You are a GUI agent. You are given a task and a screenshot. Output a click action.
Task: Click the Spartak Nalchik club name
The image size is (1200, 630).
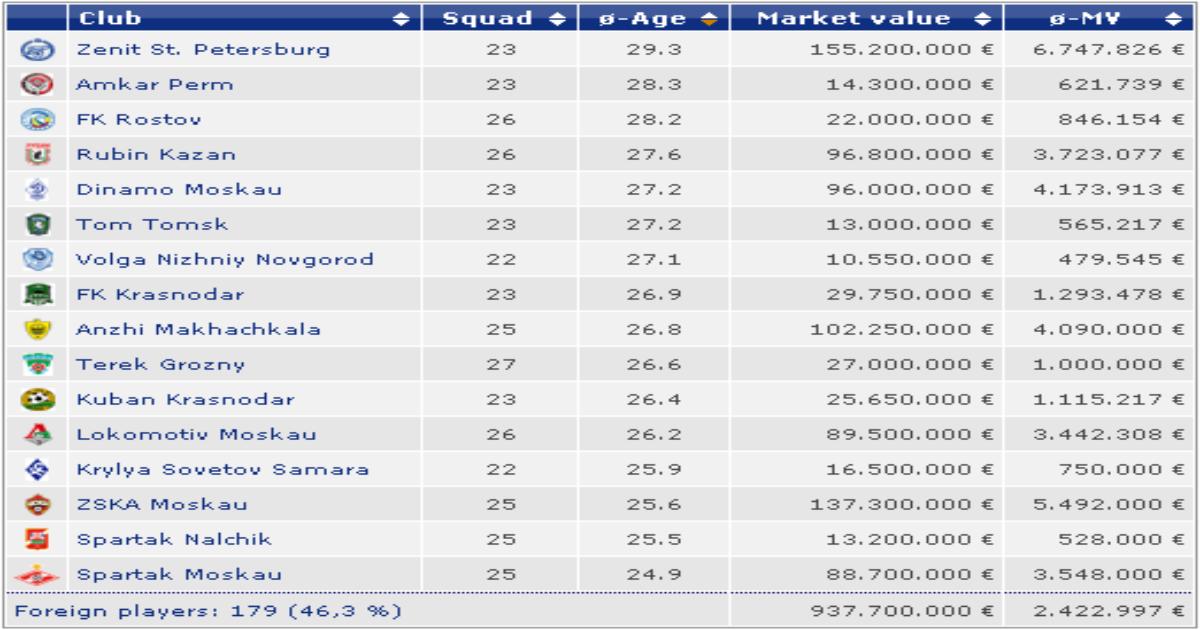(x=174, y=540)
